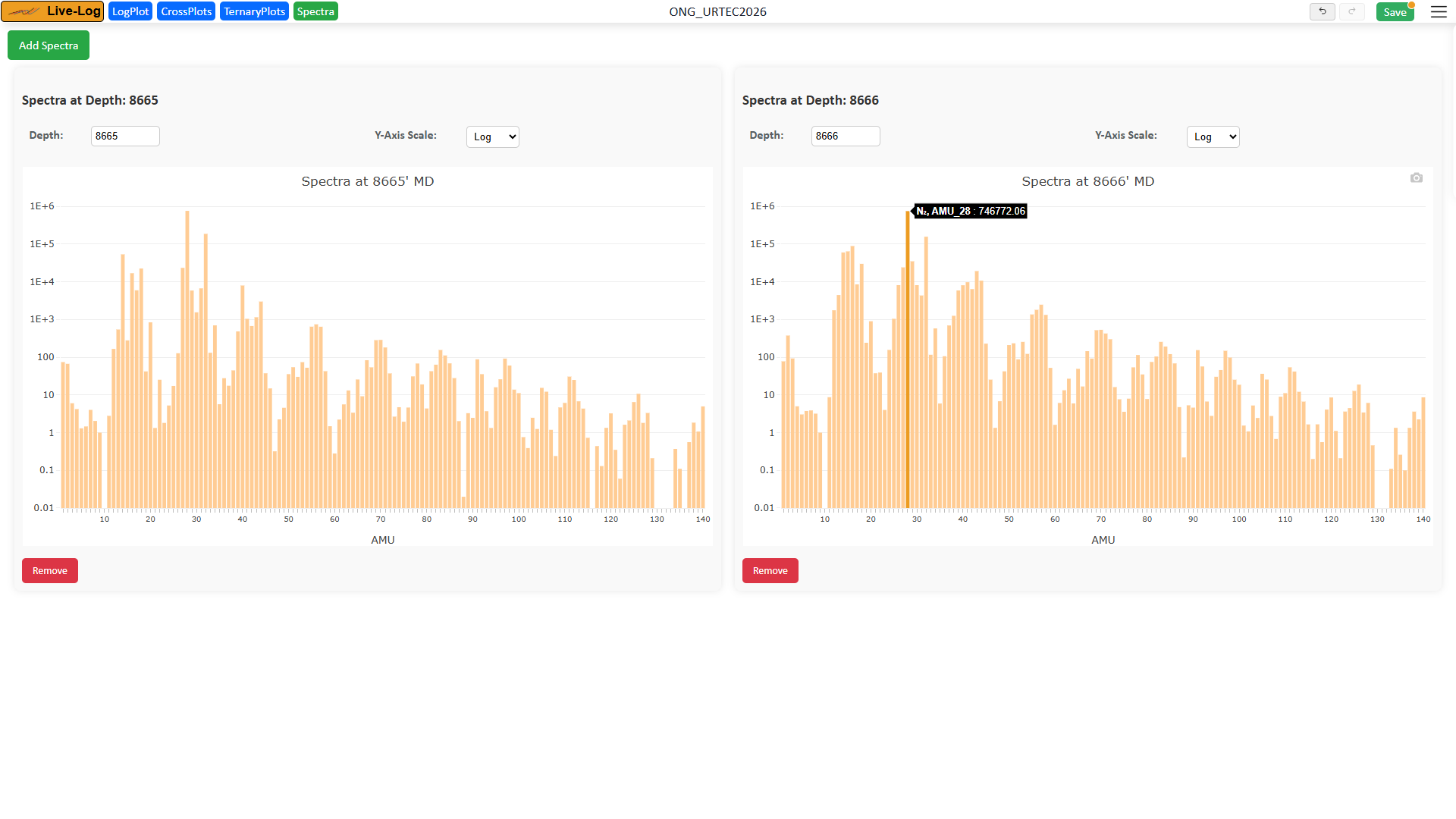Download plot image via camera icon
The height and width of the screenshot is (819, 1456).
click(1417, 177)
